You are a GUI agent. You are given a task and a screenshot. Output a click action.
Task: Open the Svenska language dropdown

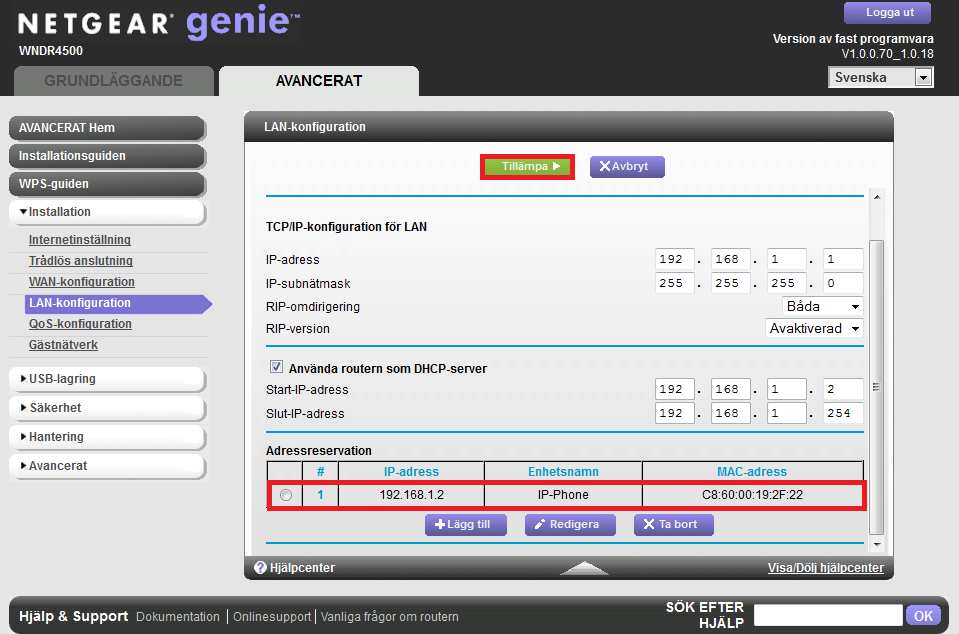coord(881,78)
